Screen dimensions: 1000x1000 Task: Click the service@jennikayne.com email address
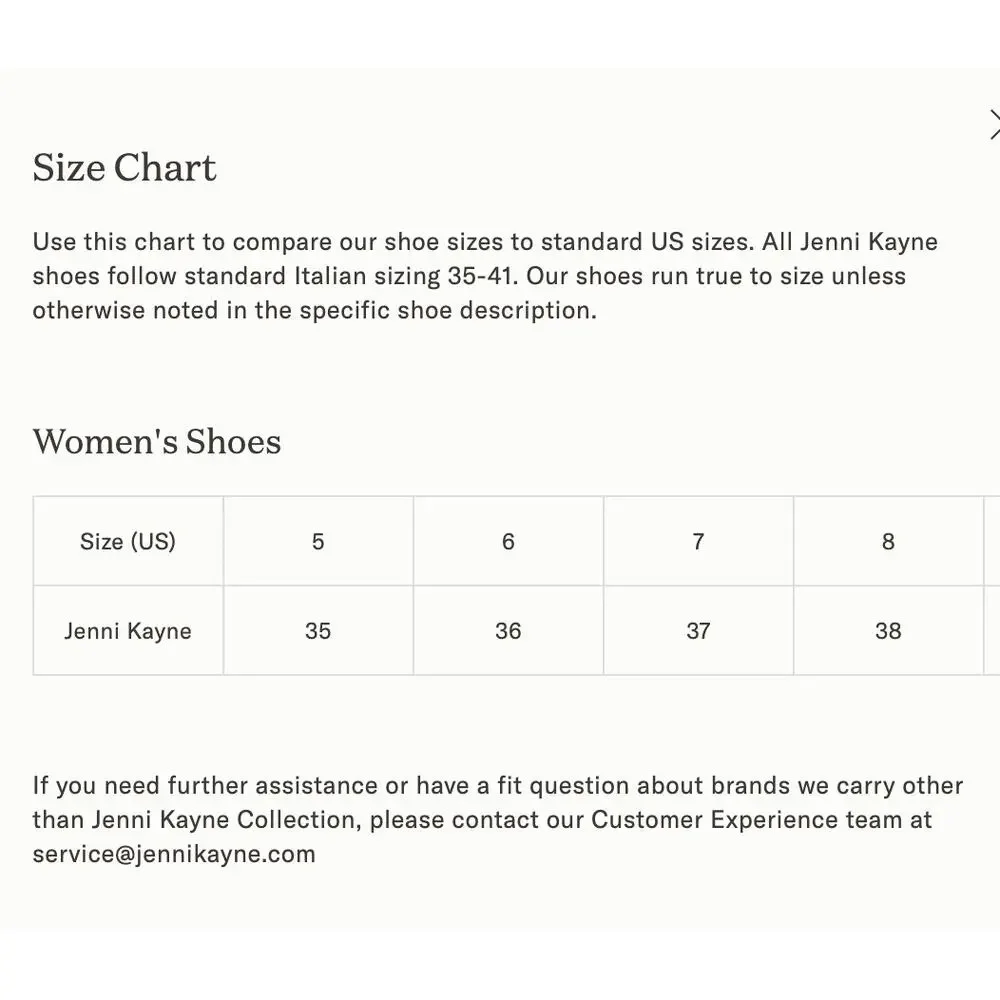coord(174,854)
